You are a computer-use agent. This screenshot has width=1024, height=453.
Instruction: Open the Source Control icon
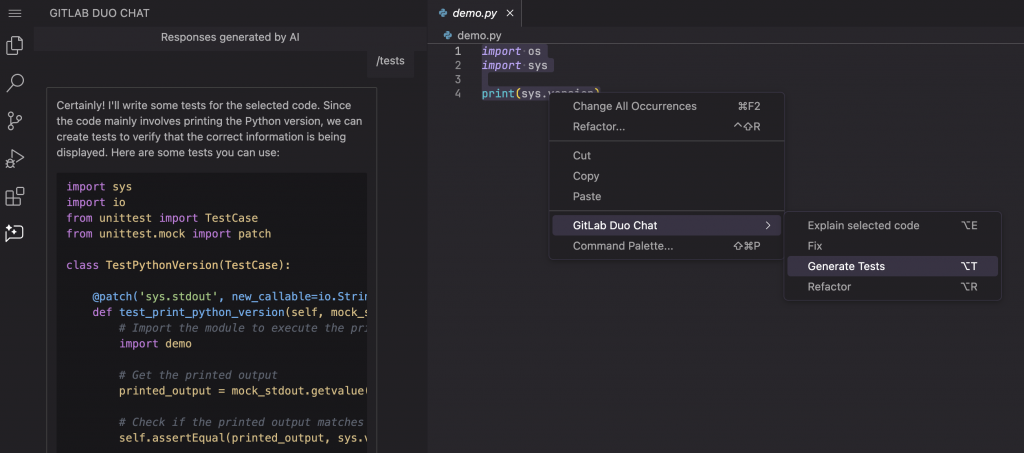[15, 121]
